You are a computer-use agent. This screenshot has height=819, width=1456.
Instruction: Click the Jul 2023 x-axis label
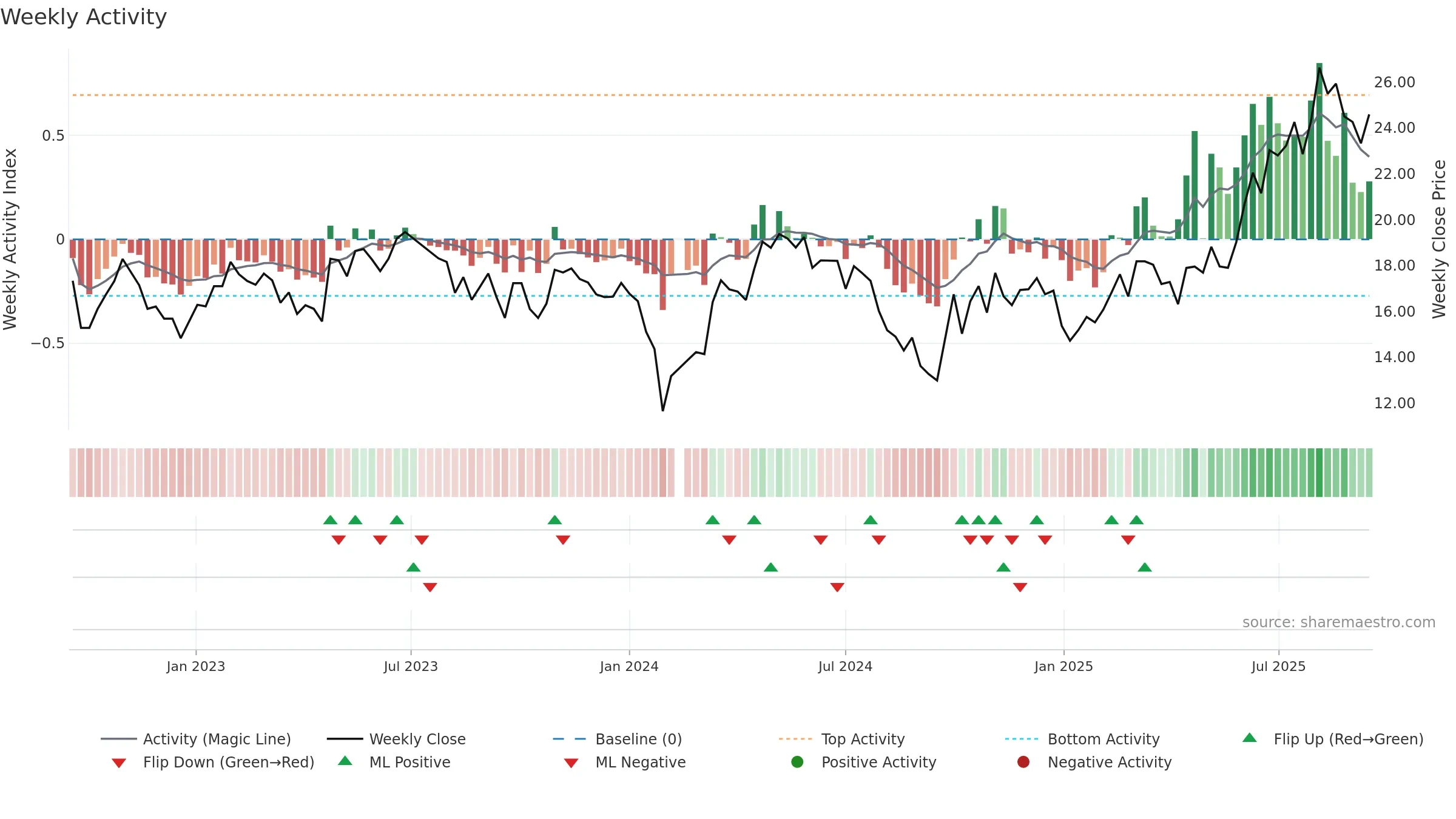[x=411, y=666]
